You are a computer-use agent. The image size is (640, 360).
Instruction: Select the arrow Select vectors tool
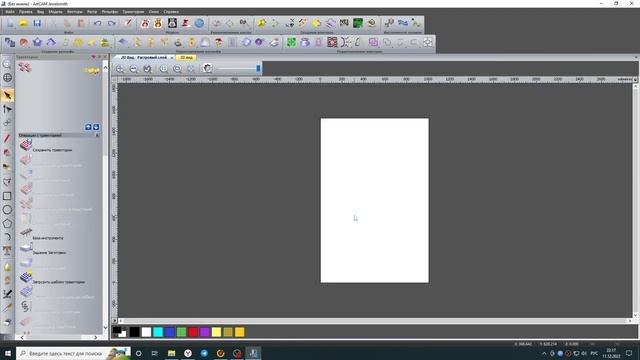click(x=7, y=95)
